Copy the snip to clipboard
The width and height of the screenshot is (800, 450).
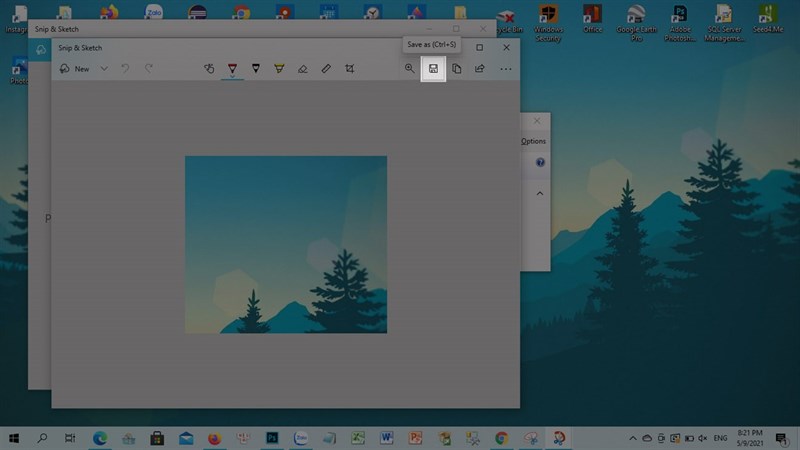click(456, 69)
